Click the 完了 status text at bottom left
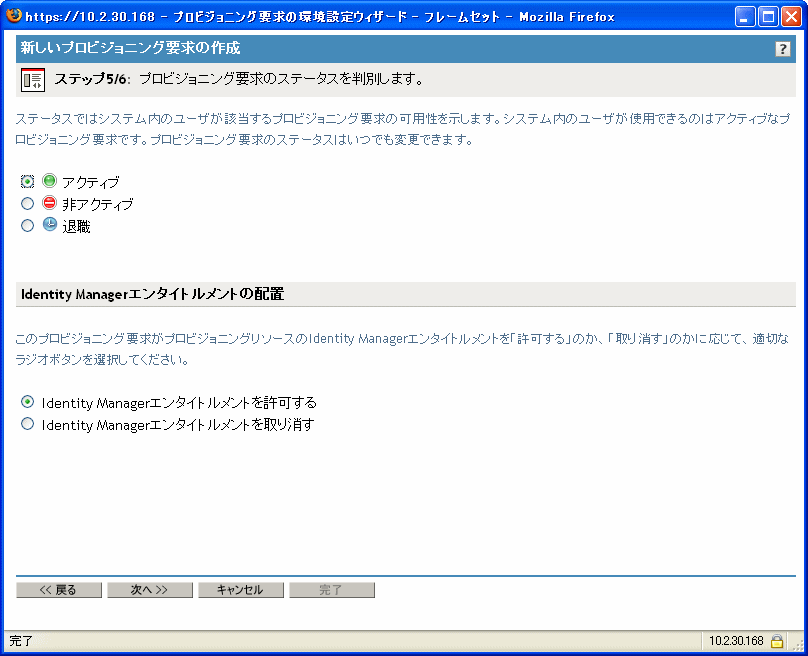Image resolution: width=808 pixels, height=656 pixels. pos(21,641)
